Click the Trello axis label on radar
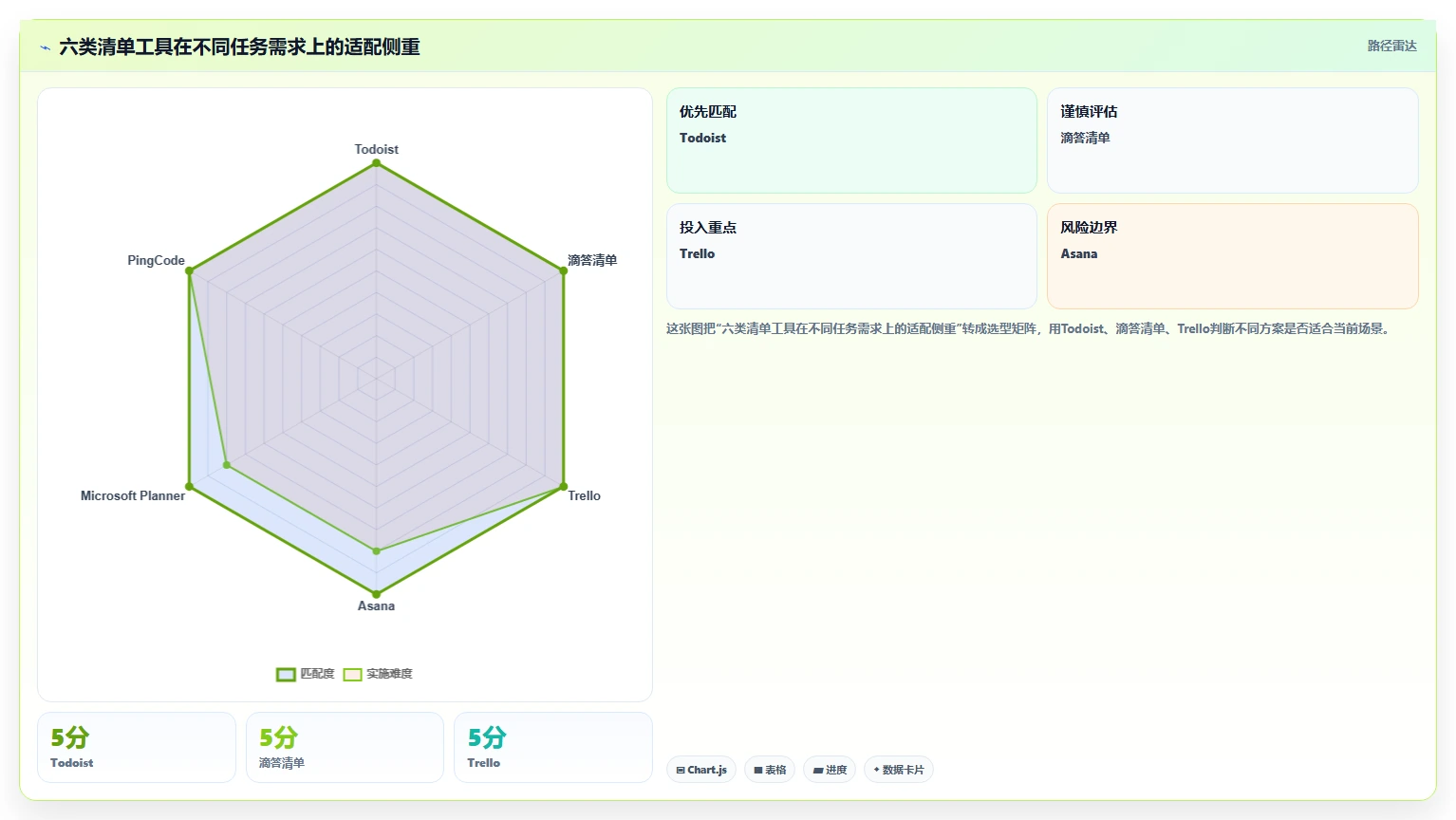 pos(585,495)
